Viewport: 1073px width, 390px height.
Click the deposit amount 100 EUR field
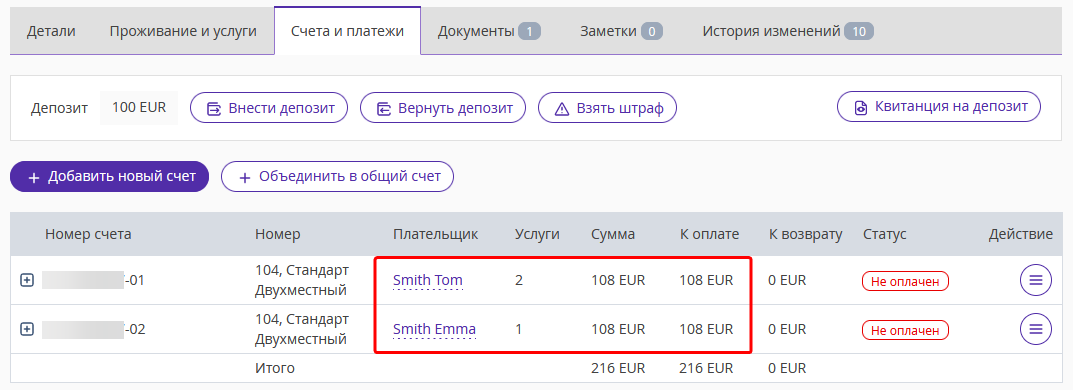tap(139, 108)
